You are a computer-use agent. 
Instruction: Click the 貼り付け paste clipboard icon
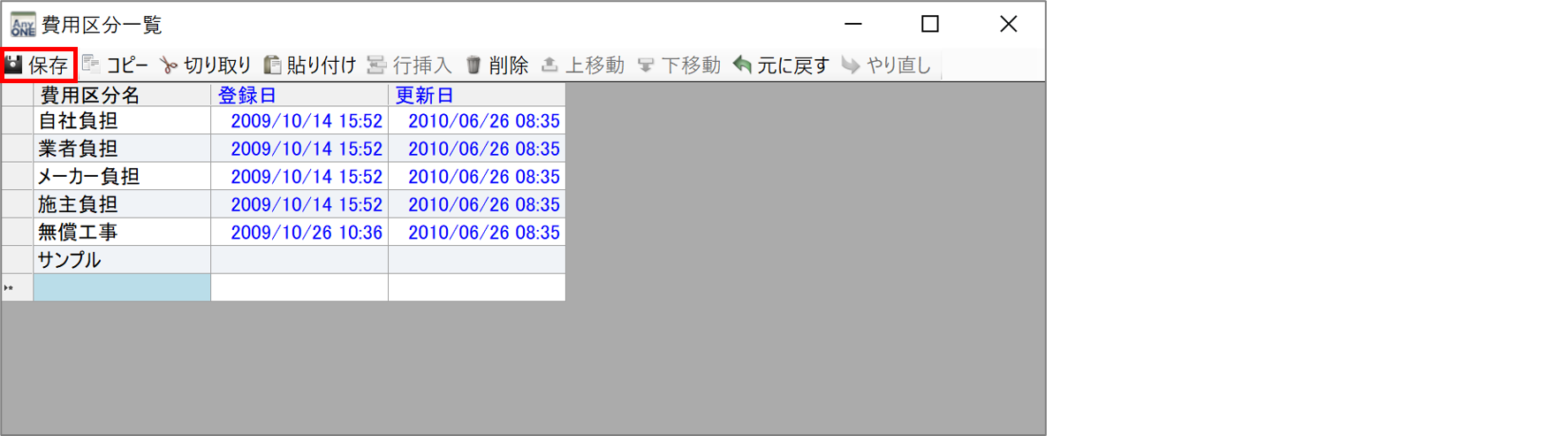point(273,65)
